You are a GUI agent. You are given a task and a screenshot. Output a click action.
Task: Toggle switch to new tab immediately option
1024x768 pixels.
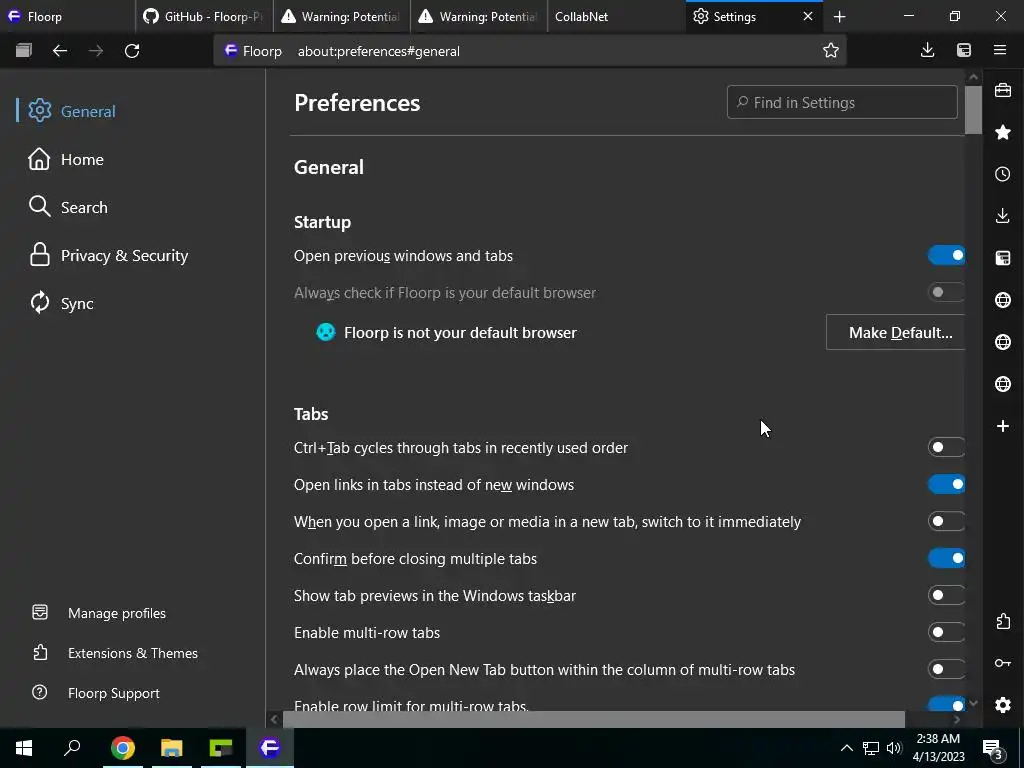pos(946,521)
